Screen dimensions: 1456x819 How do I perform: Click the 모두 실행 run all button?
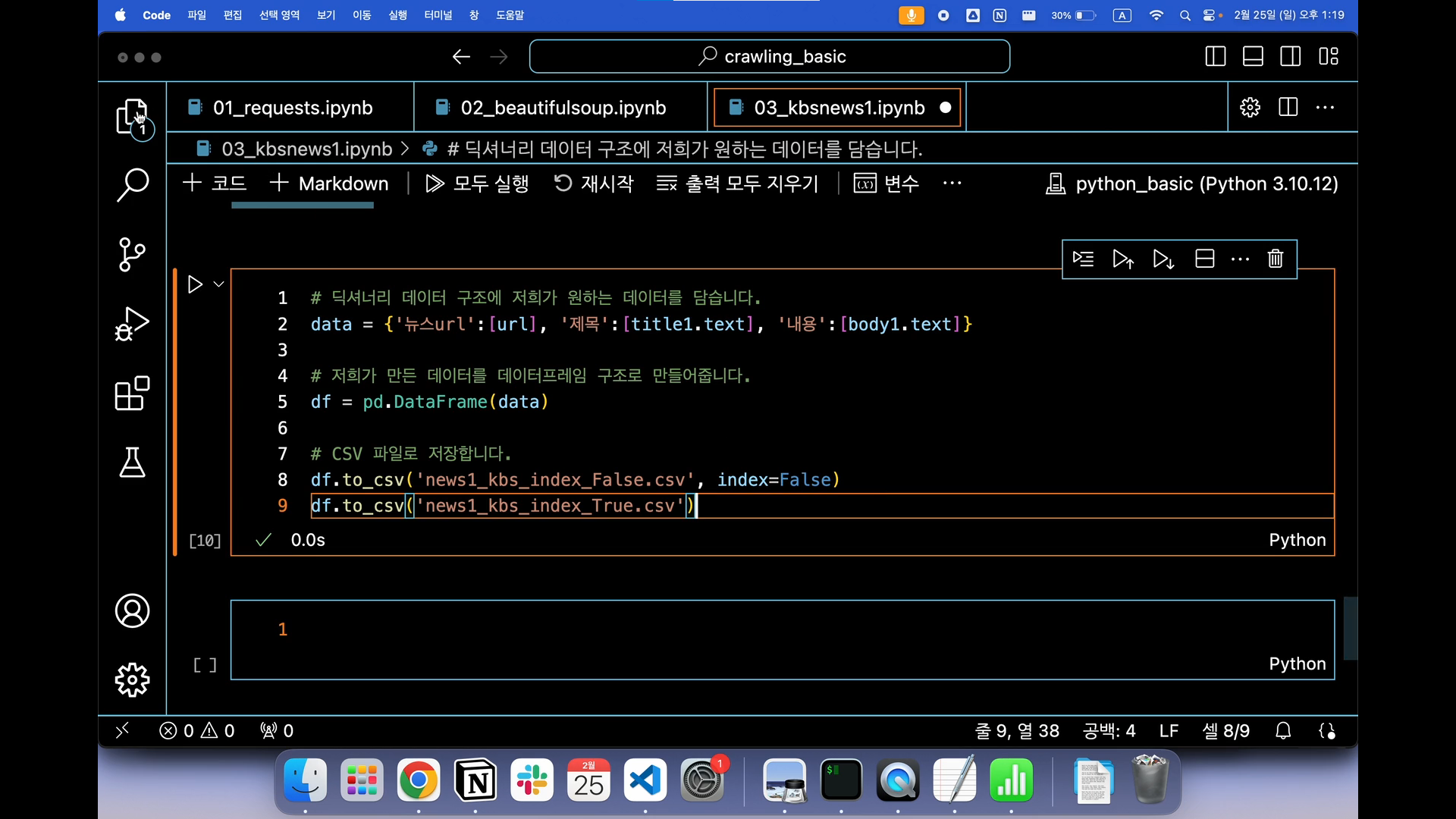tap(477, 184)
